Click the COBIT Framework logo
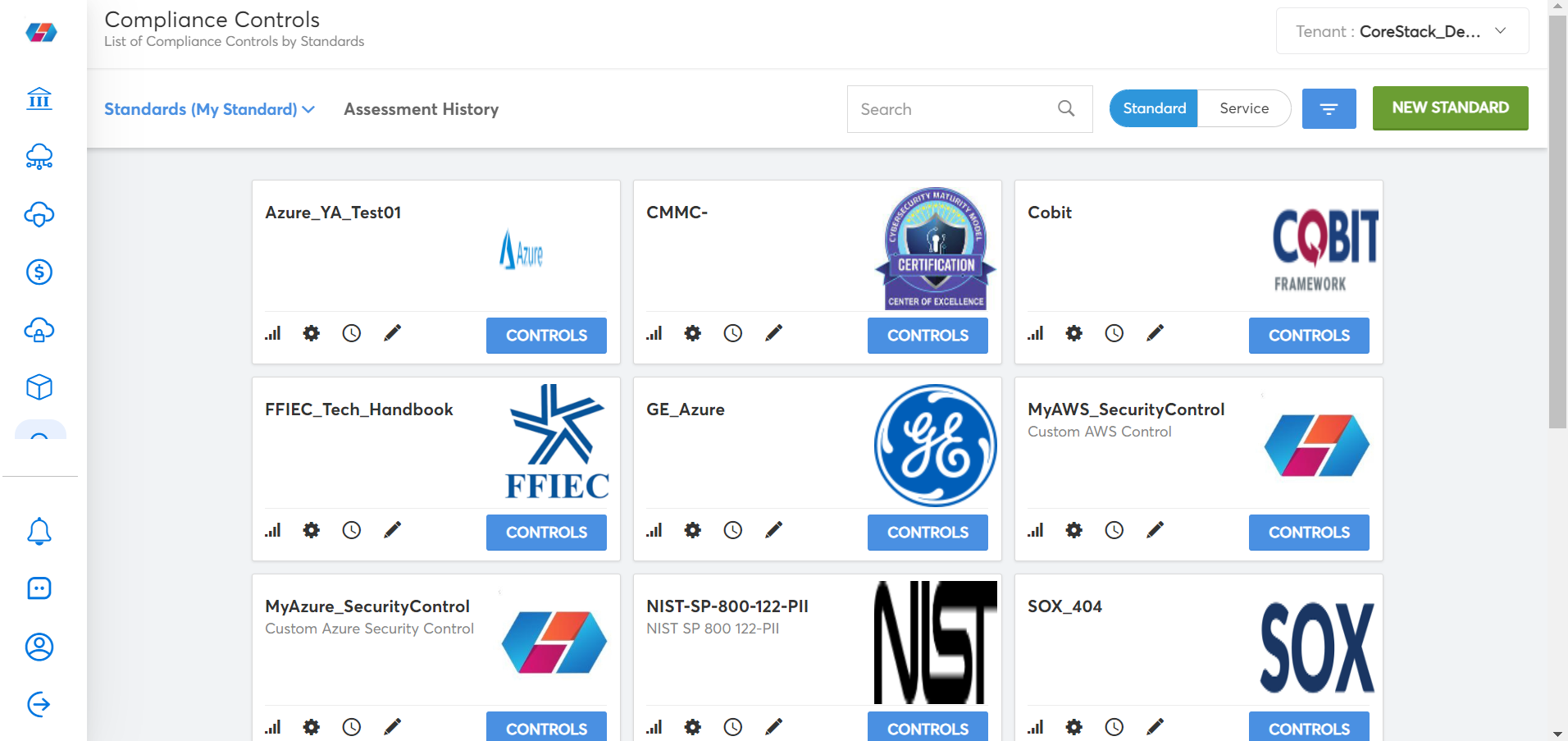Screen dimensions: 1568x741 pyautogui.click(x=1325, y=250)
